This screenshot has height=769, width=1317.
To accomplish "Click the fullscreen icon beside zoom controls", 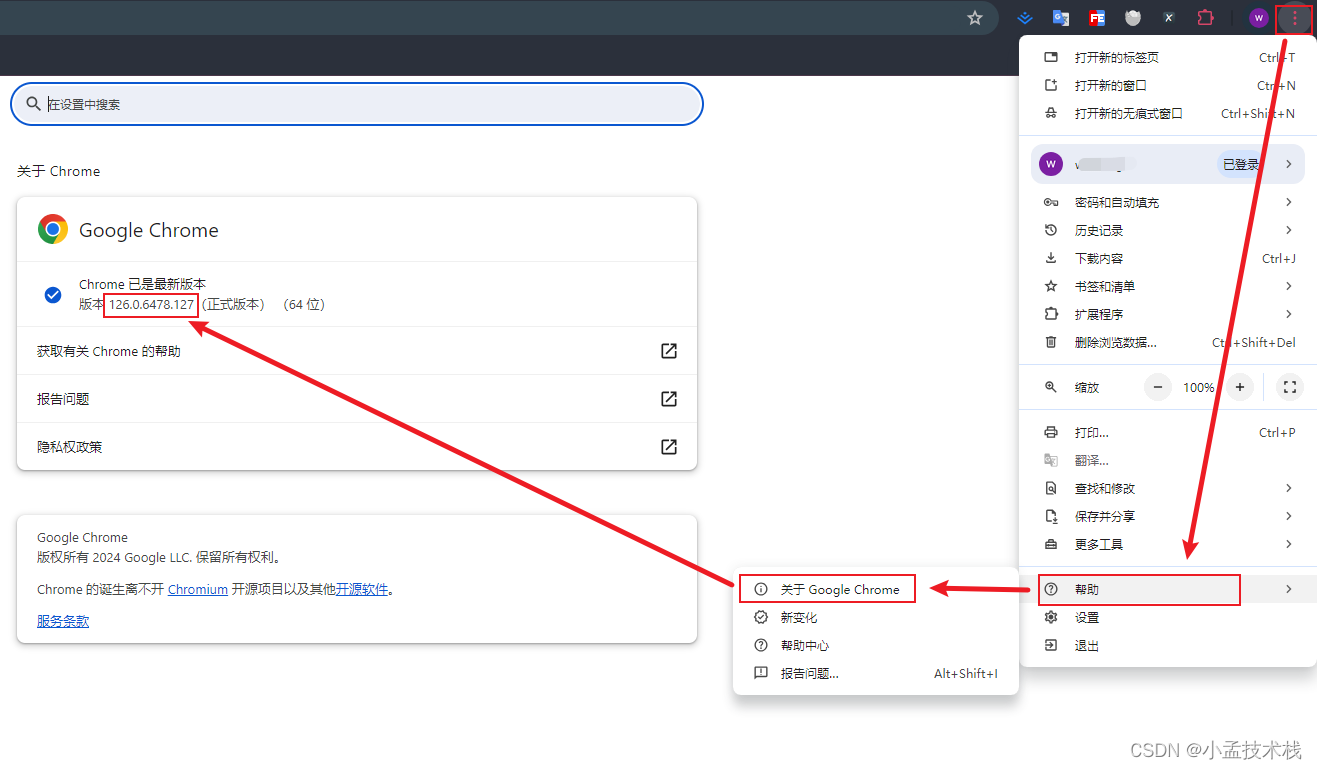I will [1289, 387].
